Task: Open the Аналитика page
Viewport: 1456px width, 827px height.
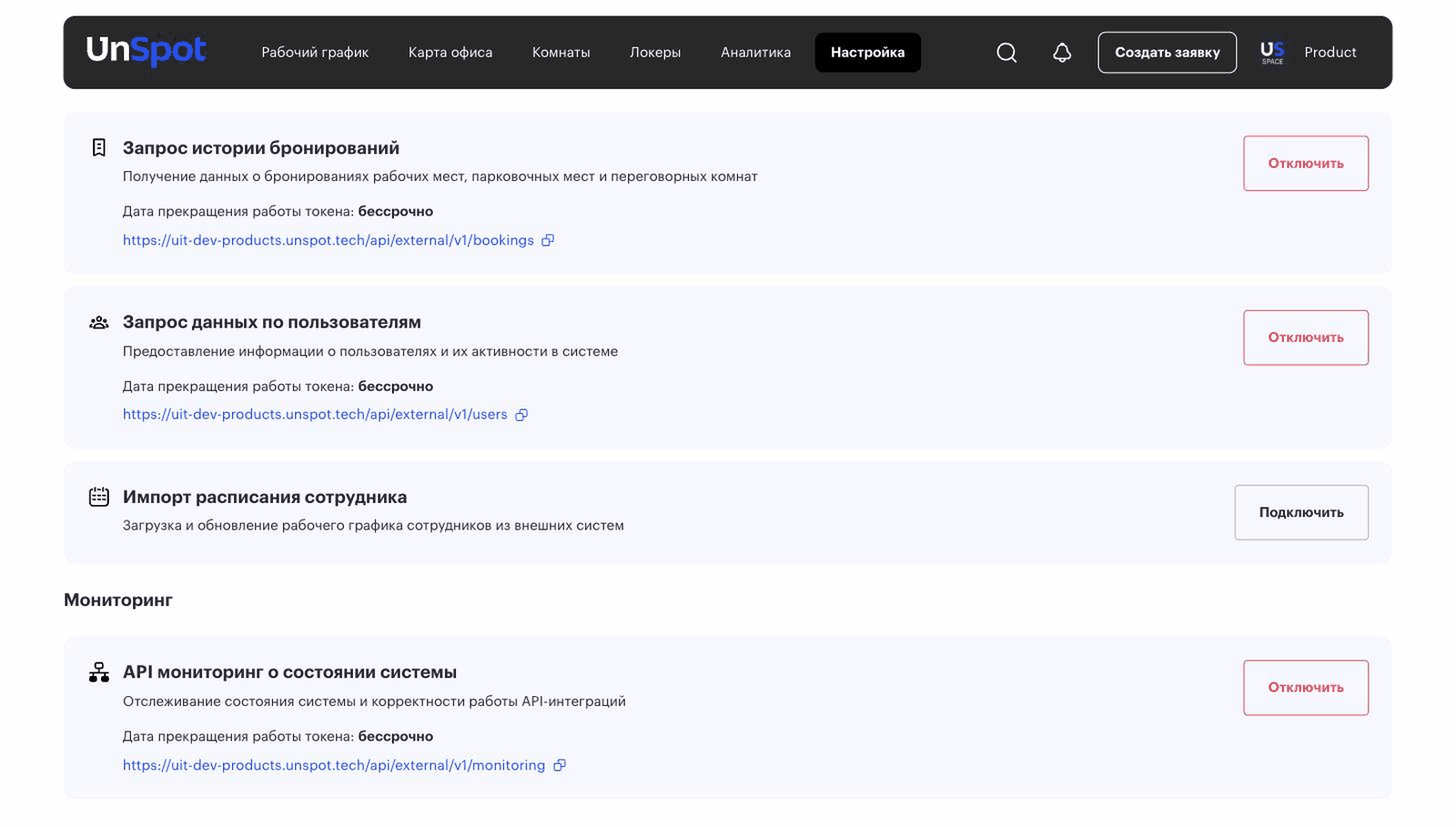Action: 756,53
